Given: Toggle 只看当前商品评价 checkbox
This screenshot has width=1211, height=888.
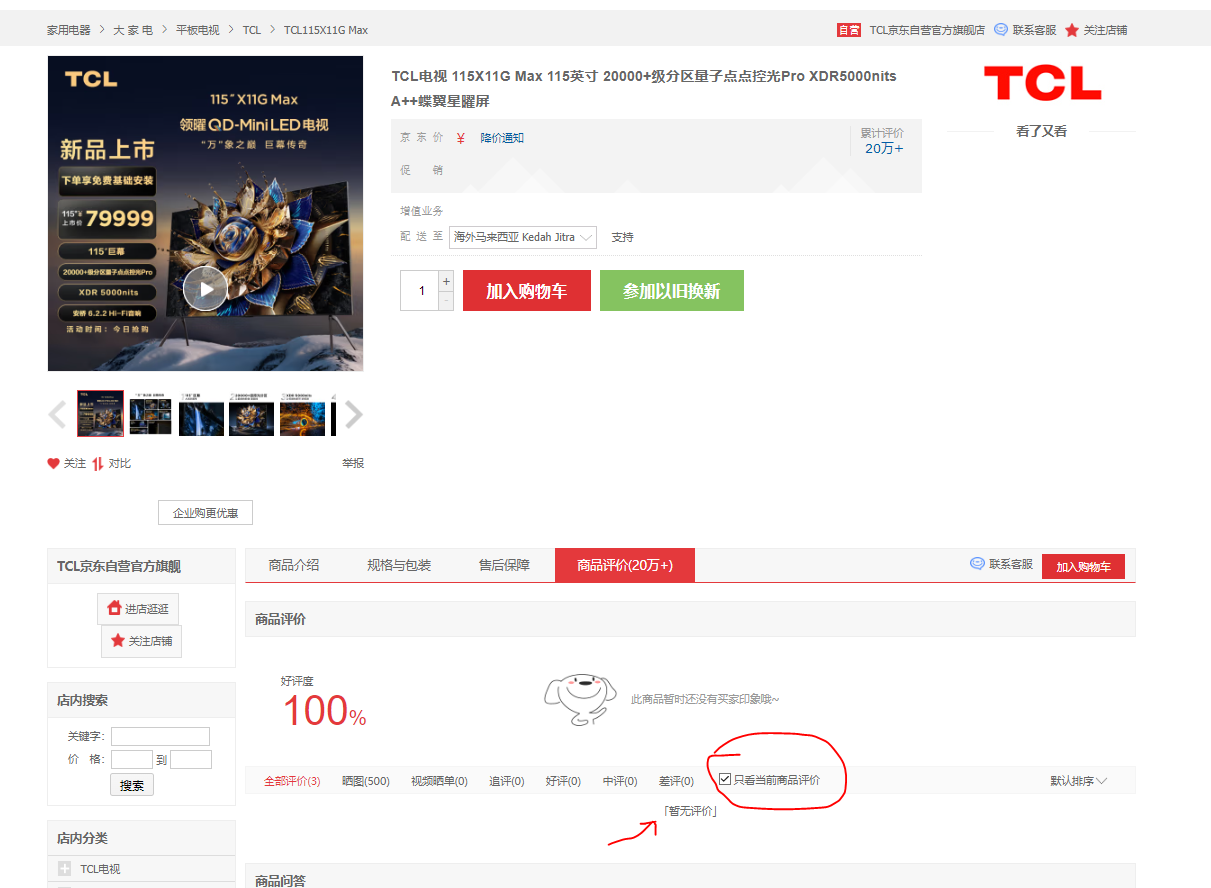Looking at the screenshot, I should [725, 779].
